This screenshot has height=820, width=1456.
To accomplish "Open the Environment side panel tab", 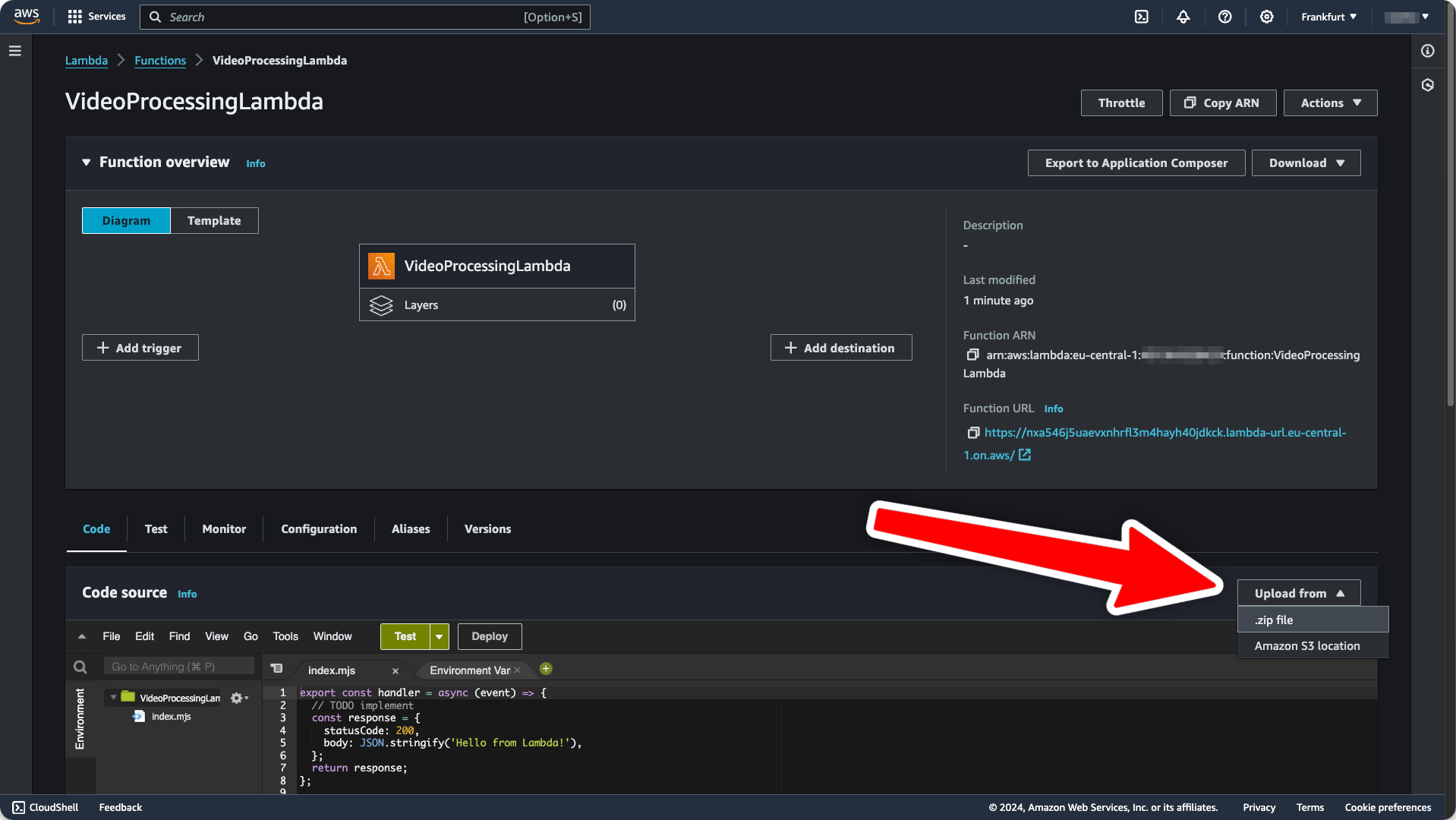I will [80, 719].
